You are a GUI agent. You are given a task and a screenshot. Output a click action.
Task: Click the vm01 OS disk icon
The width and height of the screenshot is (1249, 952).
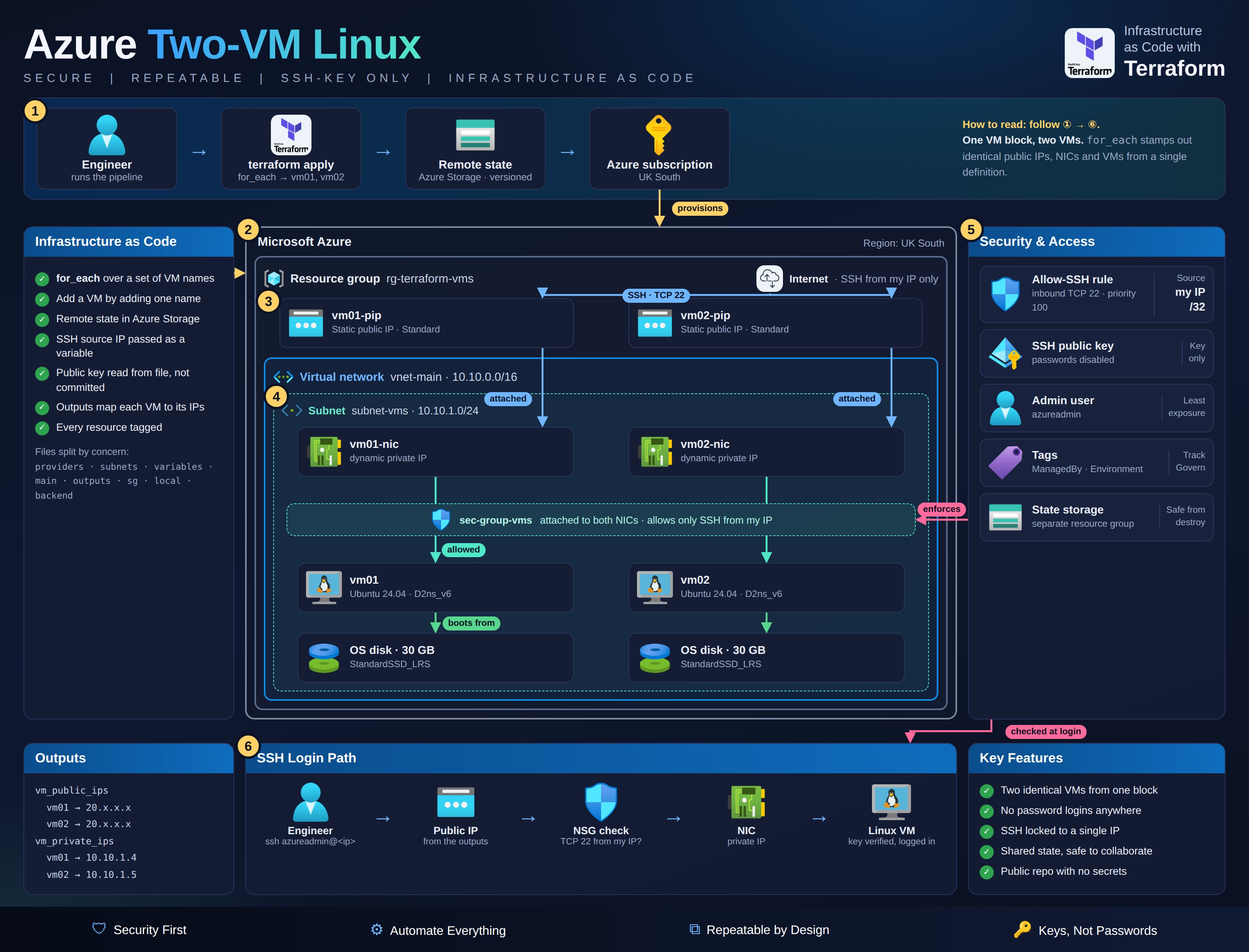click(x=324, y=658)
